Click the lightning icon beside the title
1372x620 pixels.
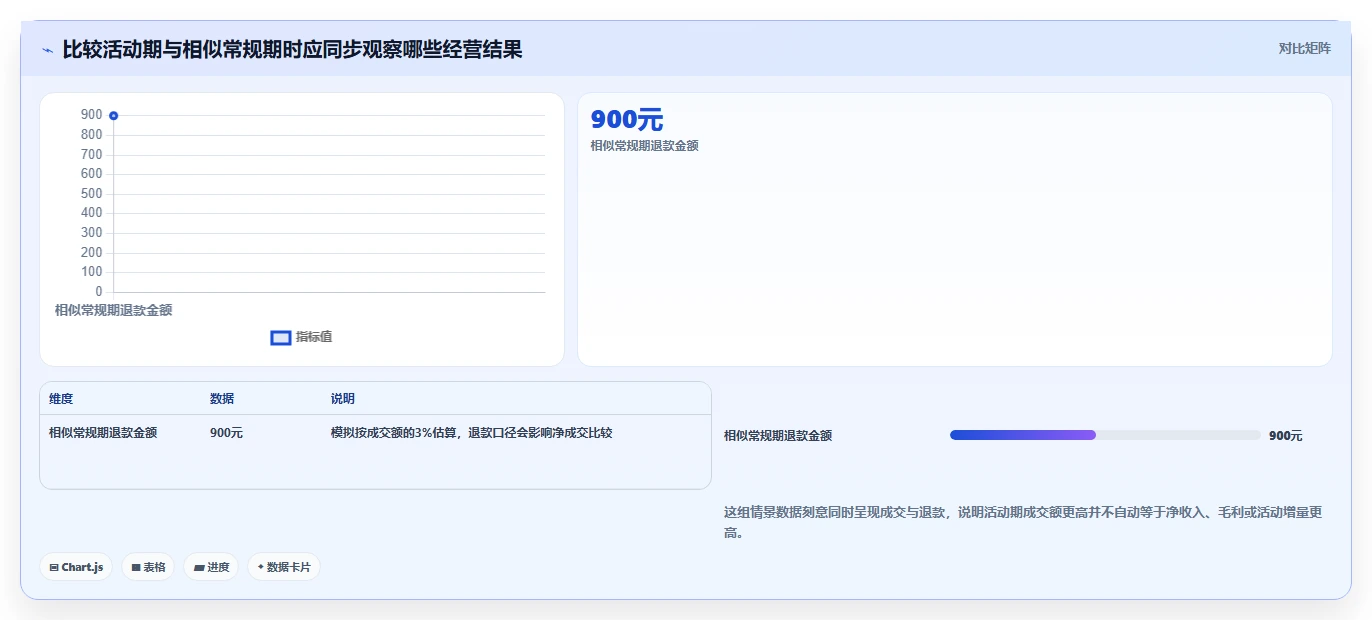pyautogui.click(x=48, y=50)
